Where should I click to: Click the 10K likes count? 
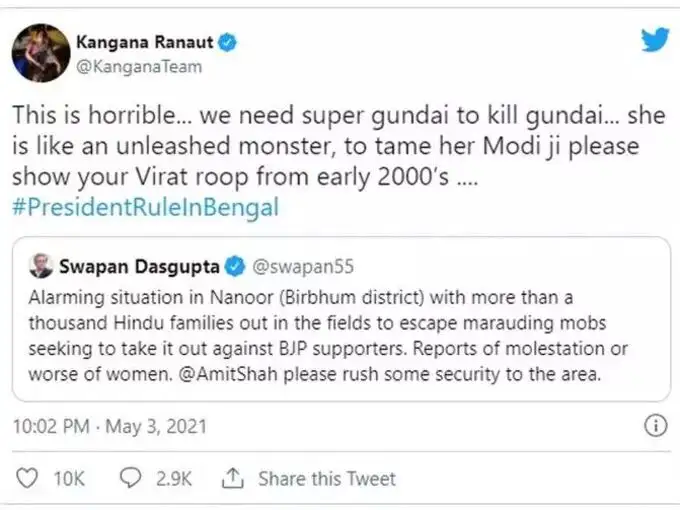(69, 479)
